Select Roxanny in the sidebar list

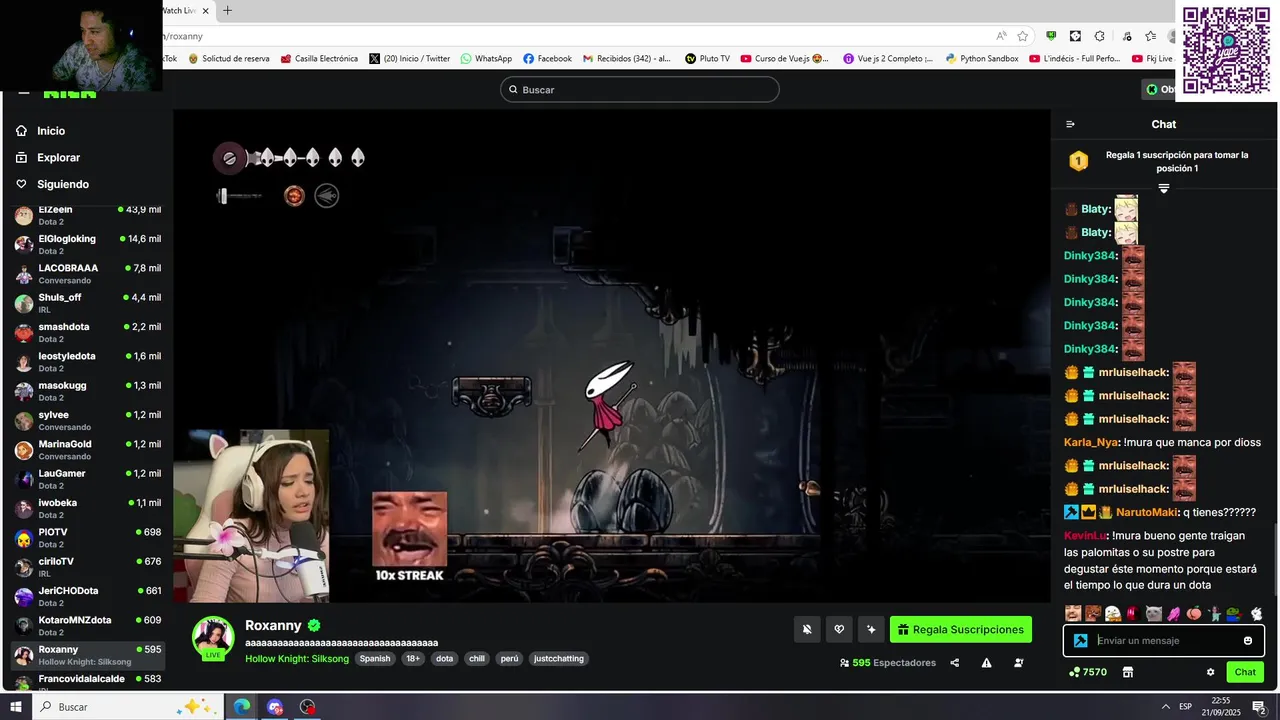(x=87, y=655)
